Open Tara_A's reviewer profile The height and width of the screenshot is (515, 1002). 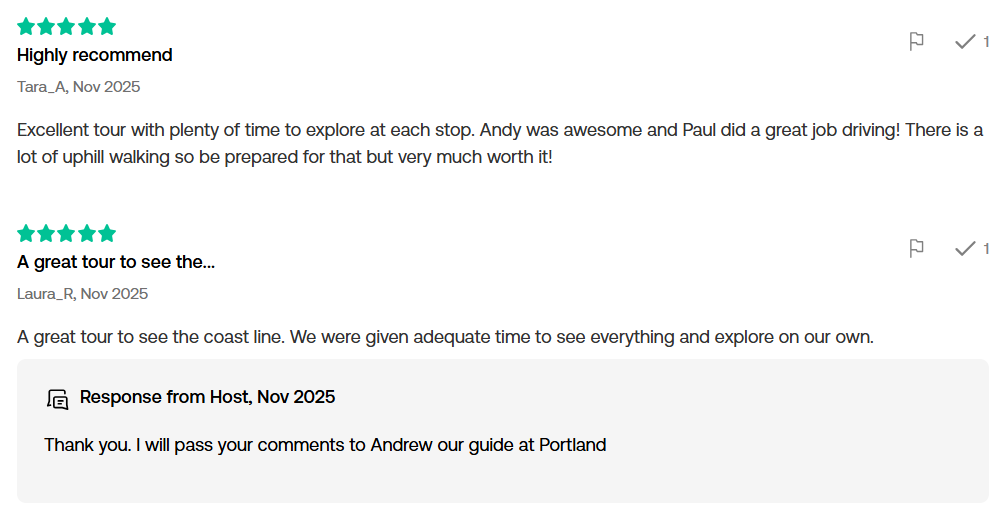pyautogui.click(x=41, y=87)
